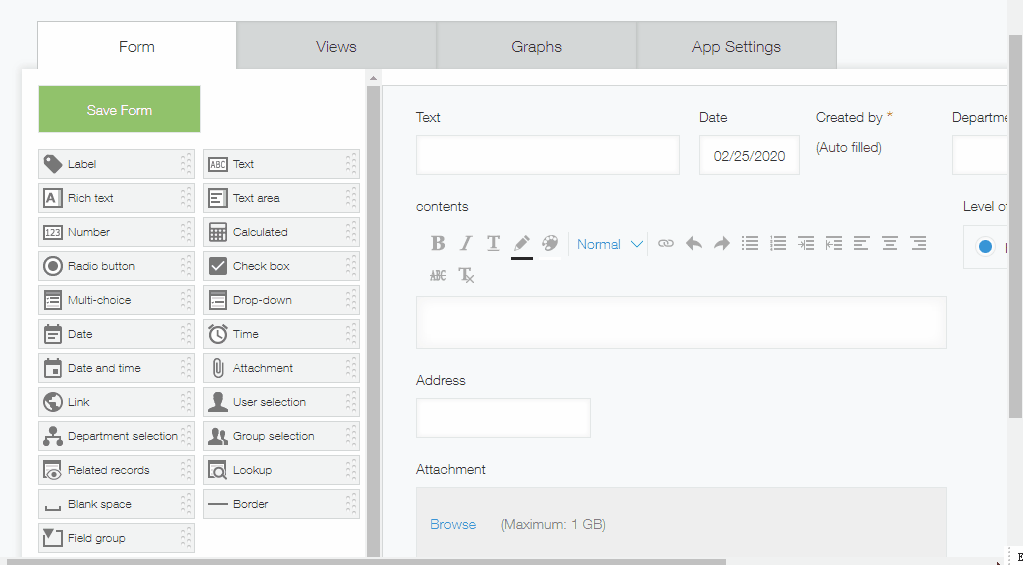1023x565 pixels.
Task: Select the Check box field type
Action: [x=281, y=266]
